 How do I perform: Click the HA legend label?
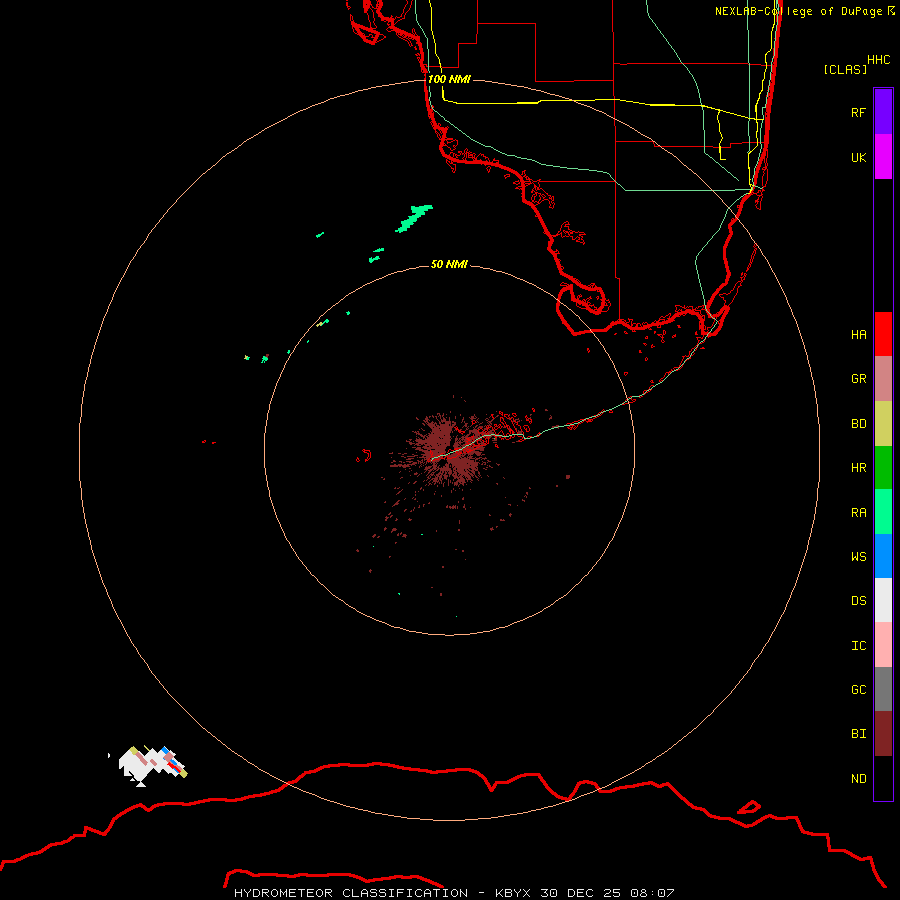[858, 335]
